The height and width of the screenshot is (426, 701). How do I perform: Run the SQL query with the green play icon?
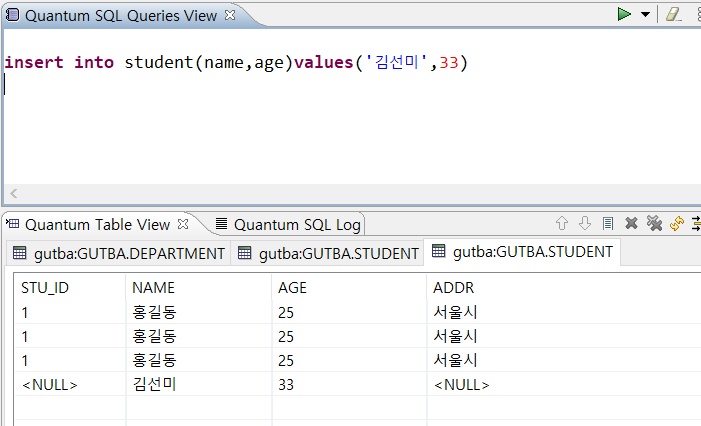tap(624, 14)
